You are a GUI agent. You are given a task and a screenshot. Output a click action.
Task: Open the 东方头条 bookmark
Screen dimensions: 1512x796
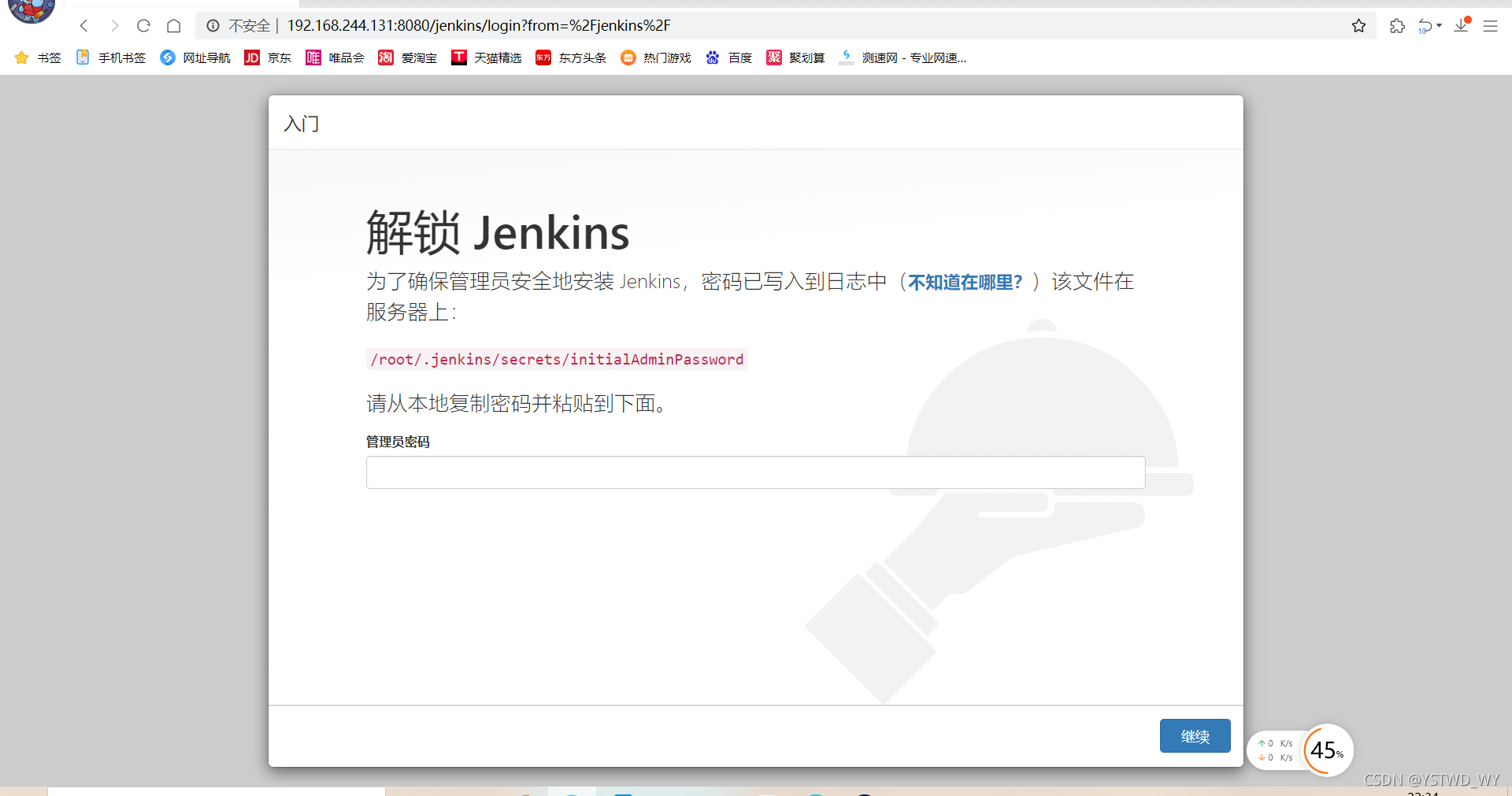pos(571,57)
